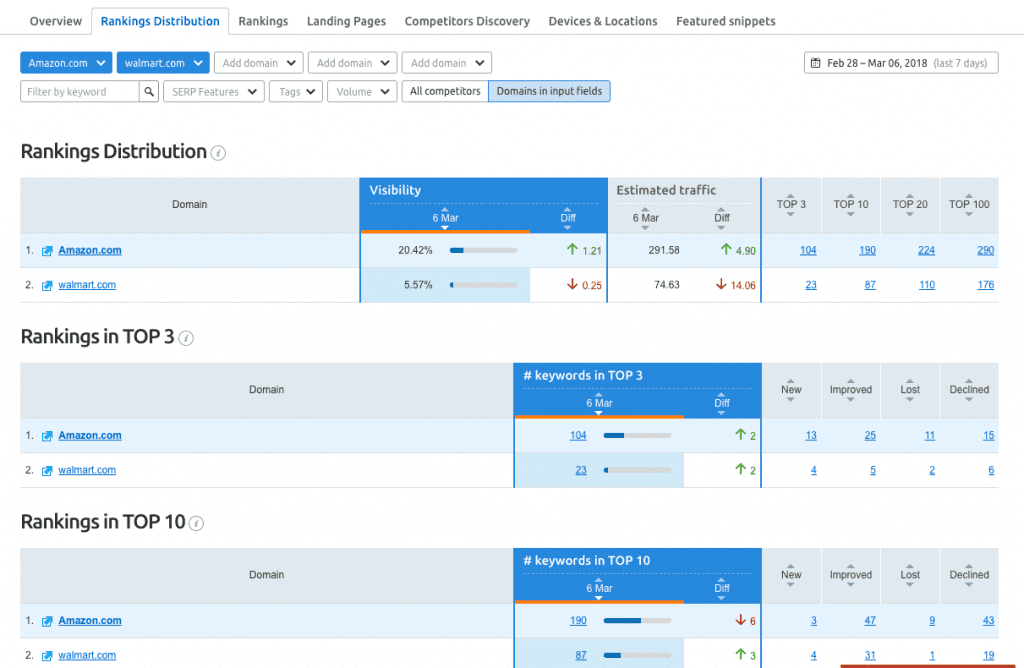
Task: Expand the Amazon.com domain selector
Action: [x=66, y=62]
